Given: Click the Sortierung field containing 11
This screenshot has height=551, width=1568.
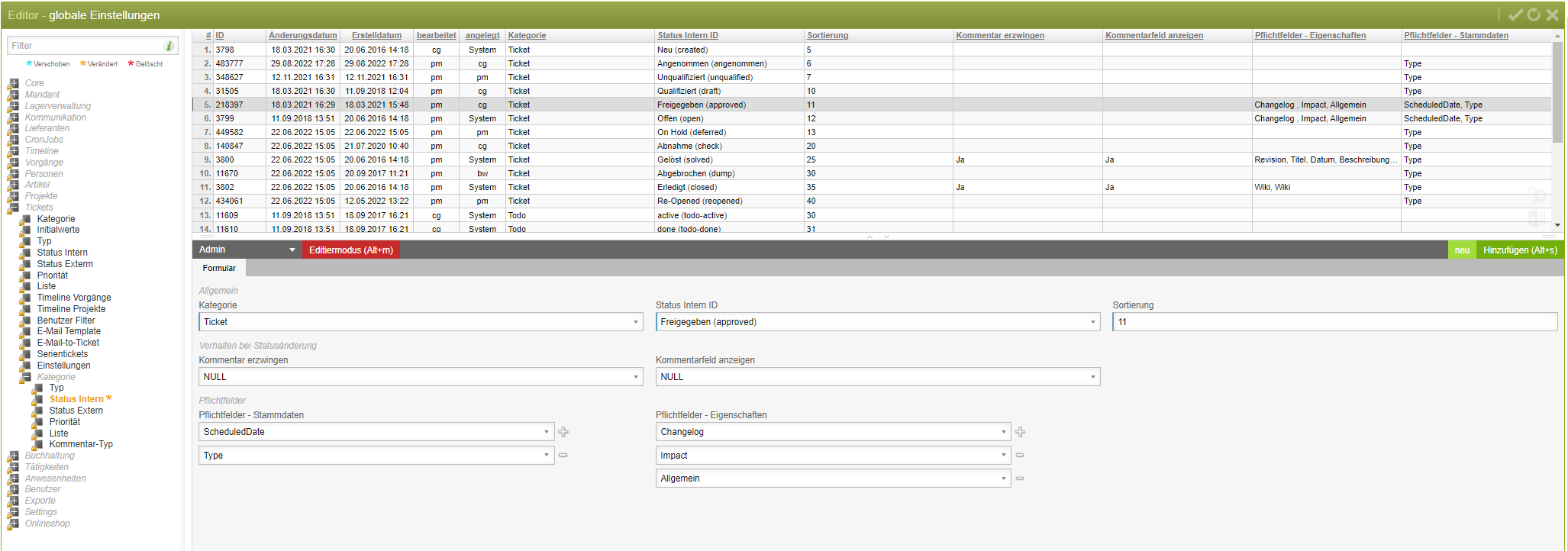Looking at the screenshot, I should 1334,322.
